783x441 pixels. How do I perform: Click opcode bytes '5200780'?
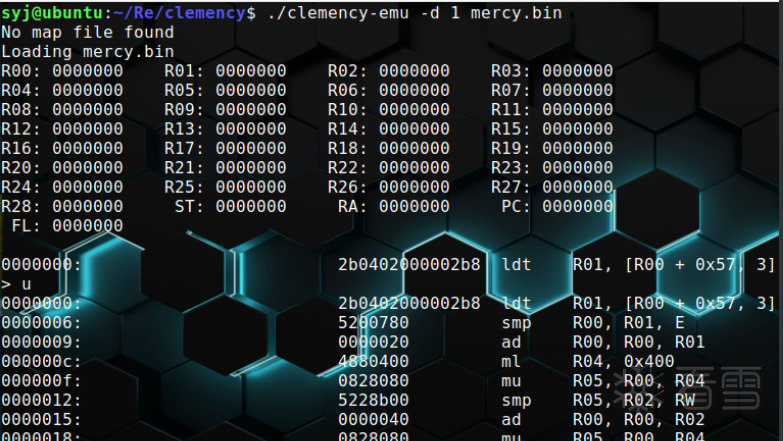(374, 323)
